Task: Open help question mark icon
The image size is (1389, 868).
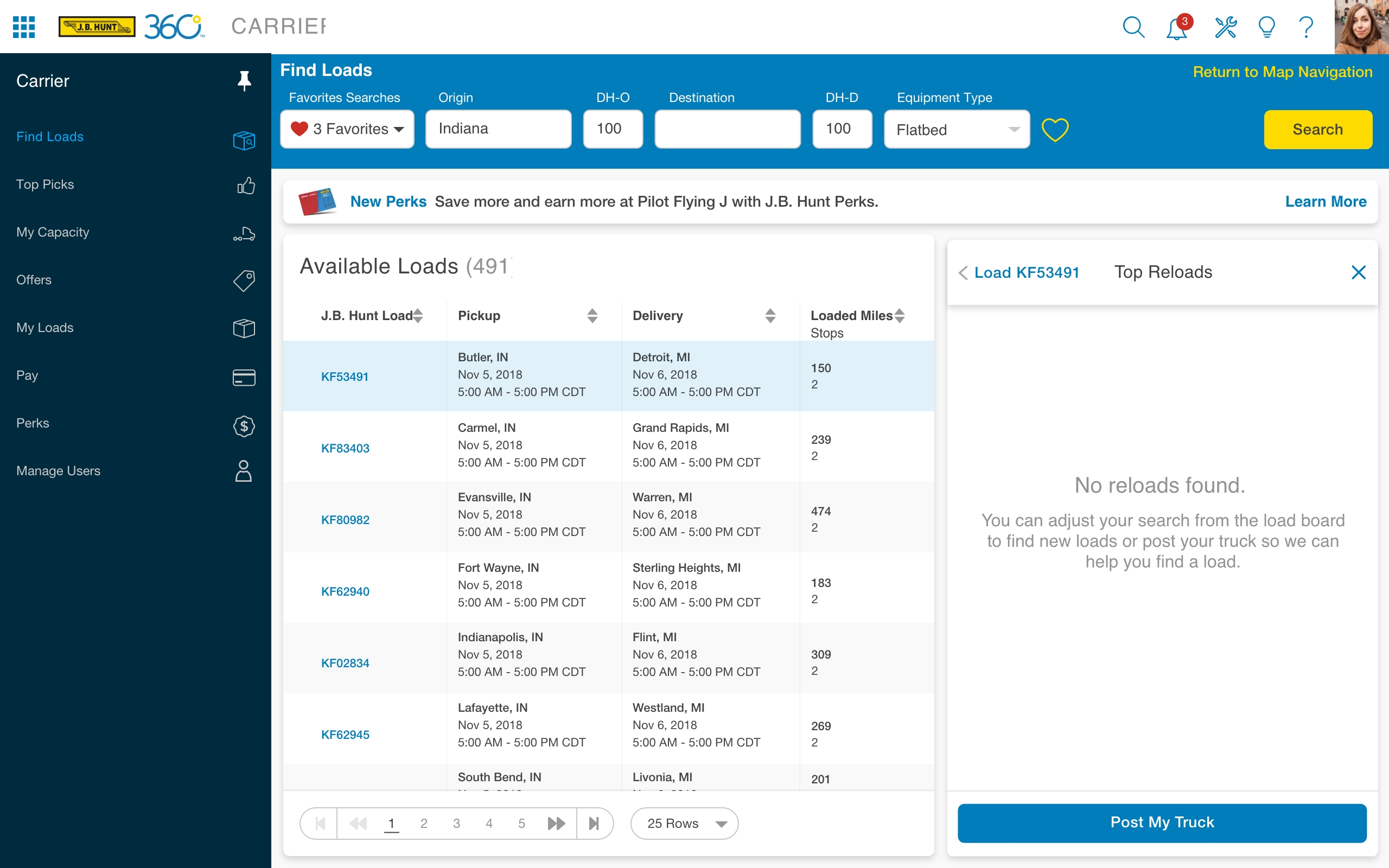Action: tap(1307, 27)
